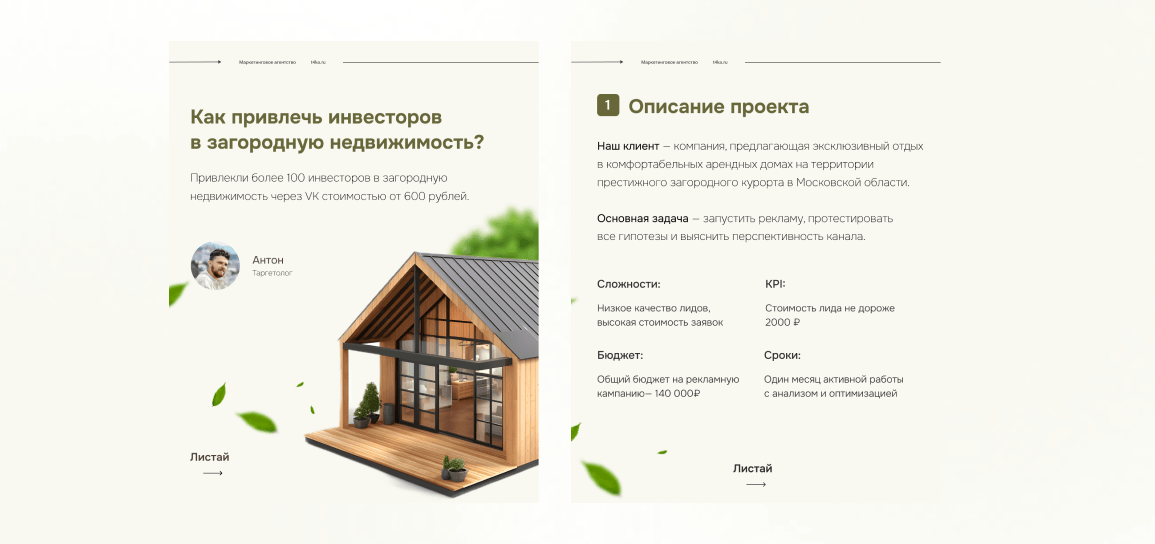Click the heading Описание проекта
The width and height of the screenshot is (1155, 544).
point(719,107)
